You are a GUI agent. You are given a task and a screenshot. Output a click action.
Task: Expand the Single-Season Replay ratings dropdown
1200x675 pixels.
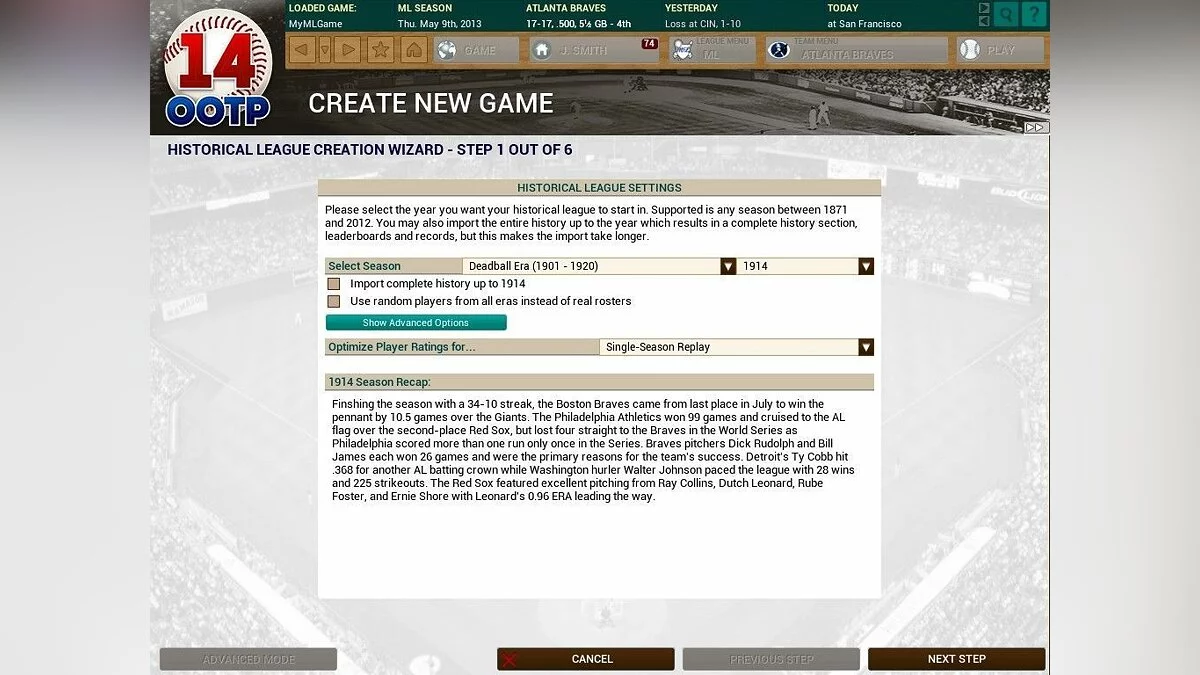(866, 347)
